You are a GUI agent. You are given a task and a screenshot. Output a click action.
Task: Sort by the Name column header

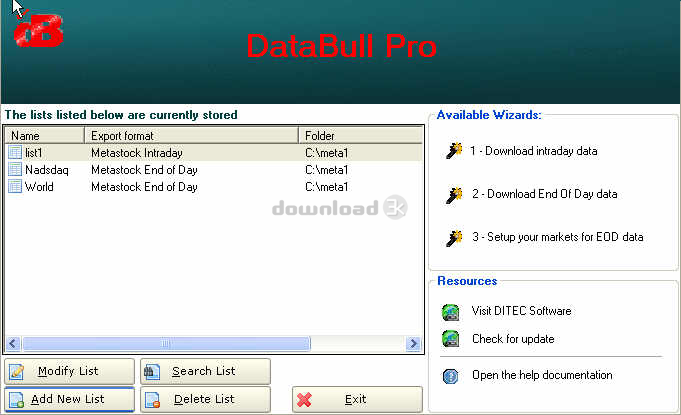pos(44,135)
